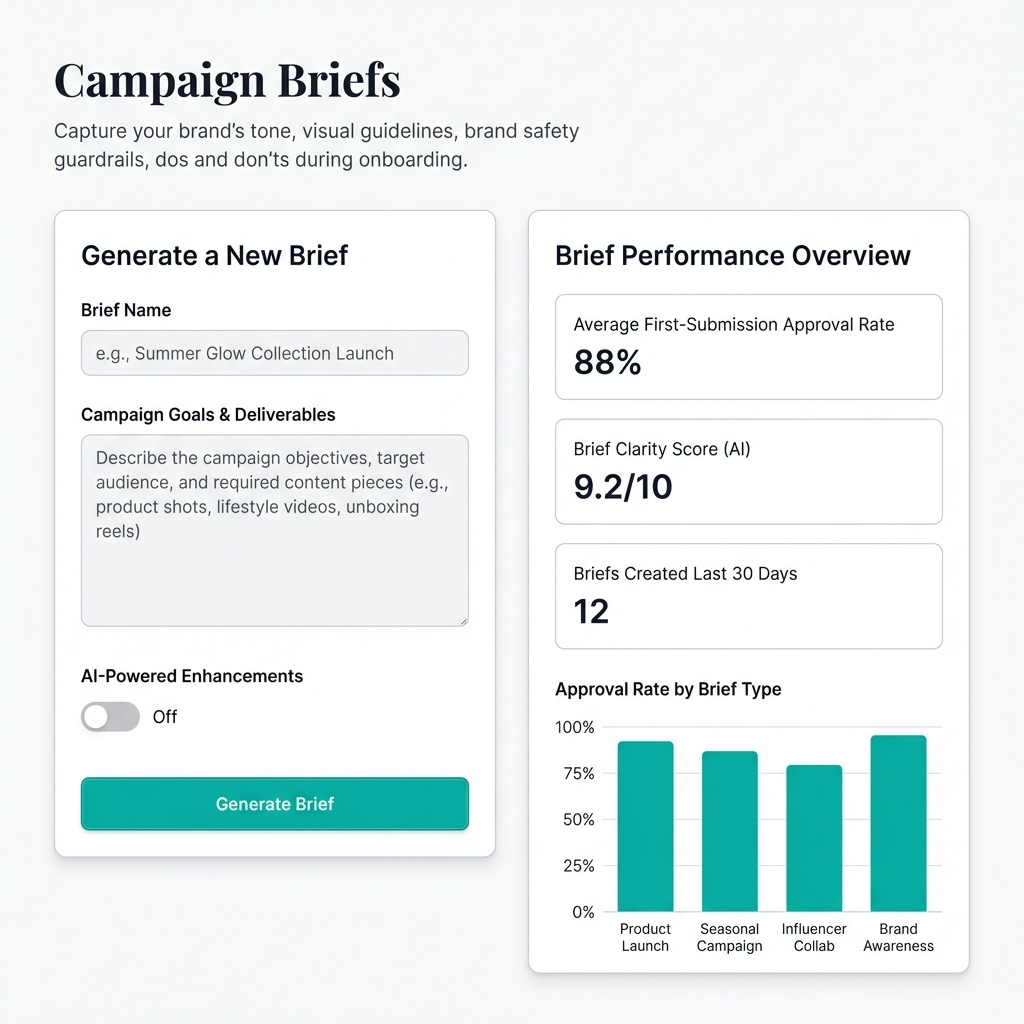Focus the Campaign Goals & Deliverables textarea
Image resolution: width=1024 pixels, height=1024 pixels.
tap(274, 530)
